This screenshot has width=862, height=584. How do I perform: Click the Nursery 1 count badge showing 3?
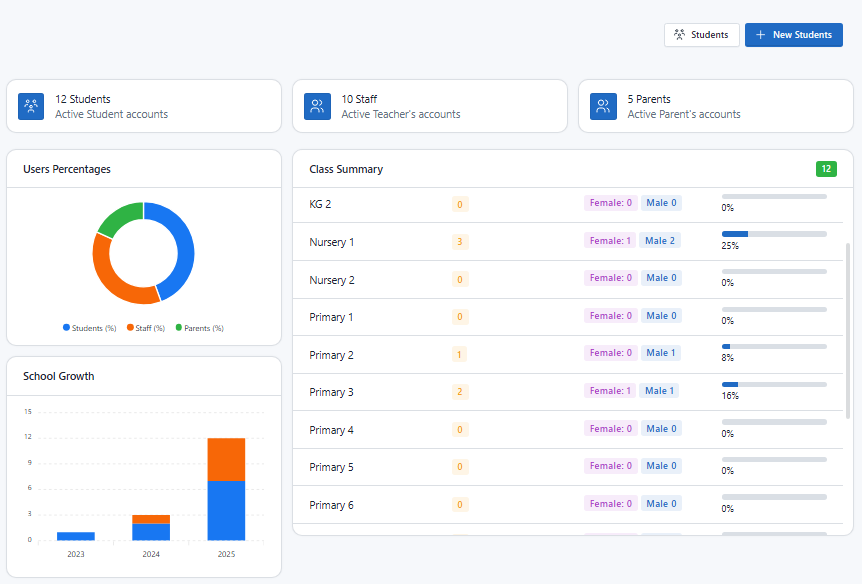[459, 241]
